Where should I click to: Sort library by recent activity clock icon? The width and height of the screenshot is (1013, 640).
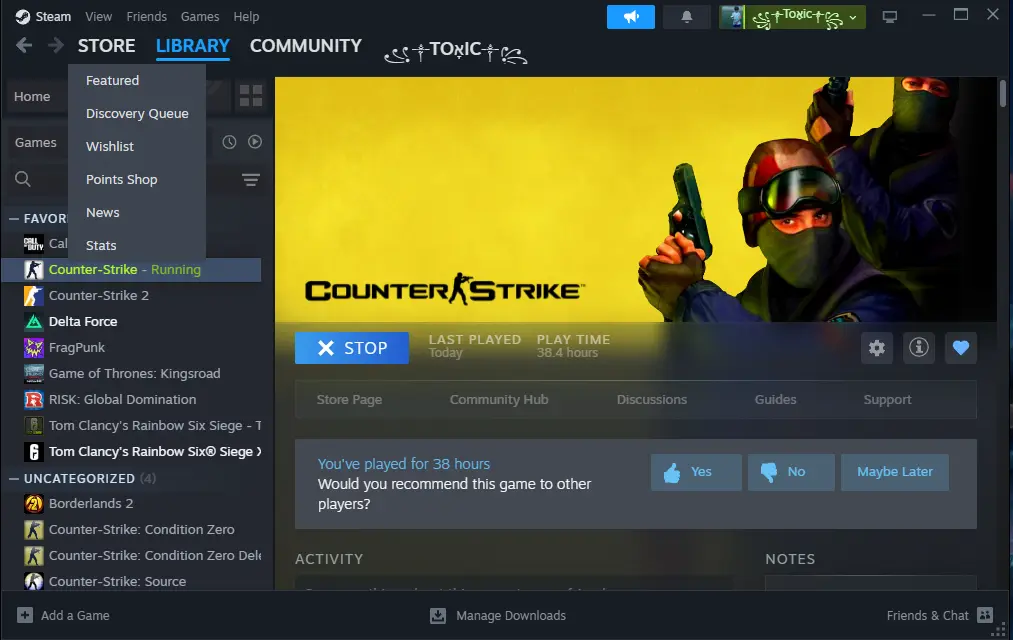(229, 142)
